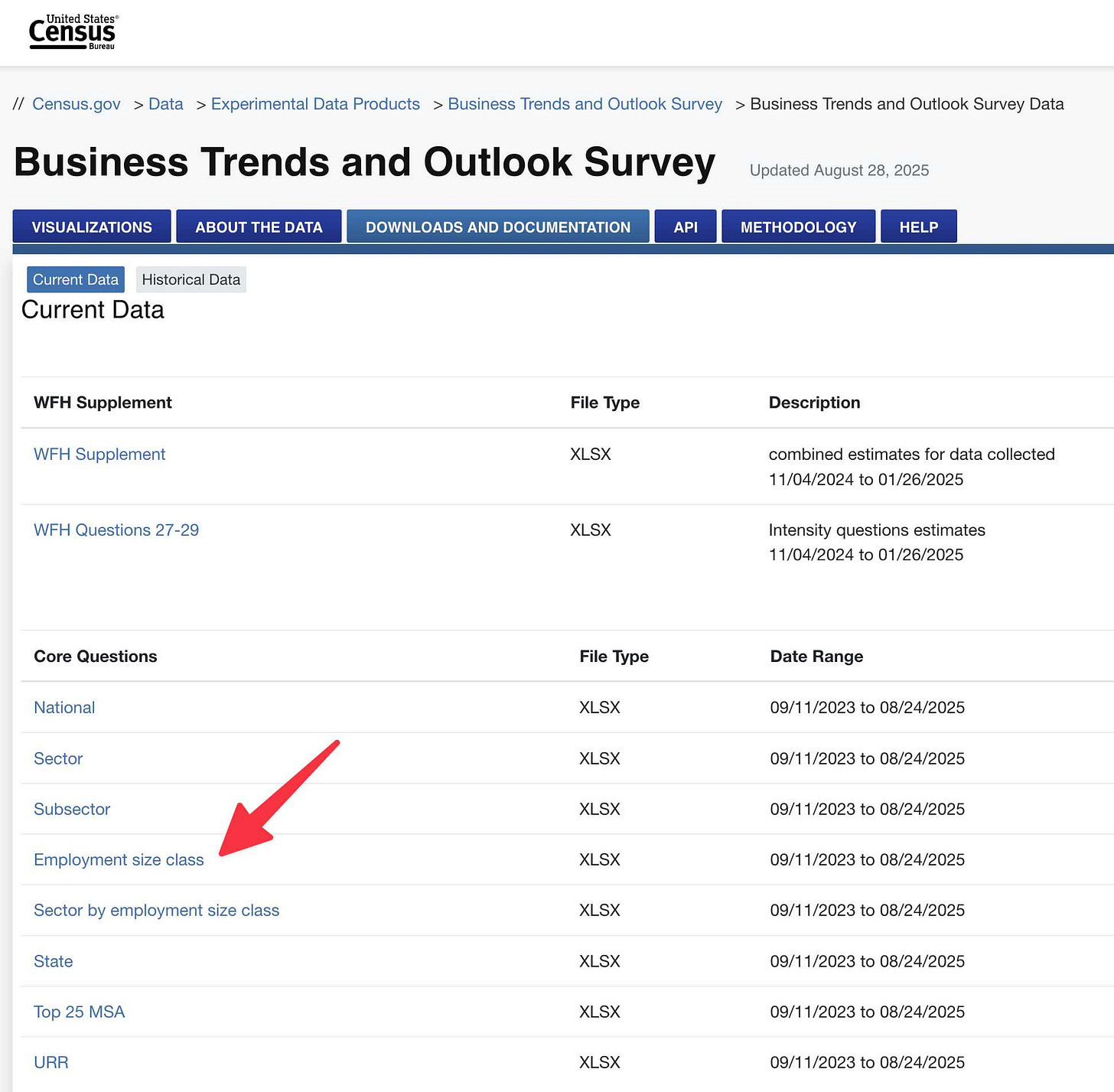Download the Top 25 MSA data
This screenshot has width=1114, height=1092.
coord(79,1012)
